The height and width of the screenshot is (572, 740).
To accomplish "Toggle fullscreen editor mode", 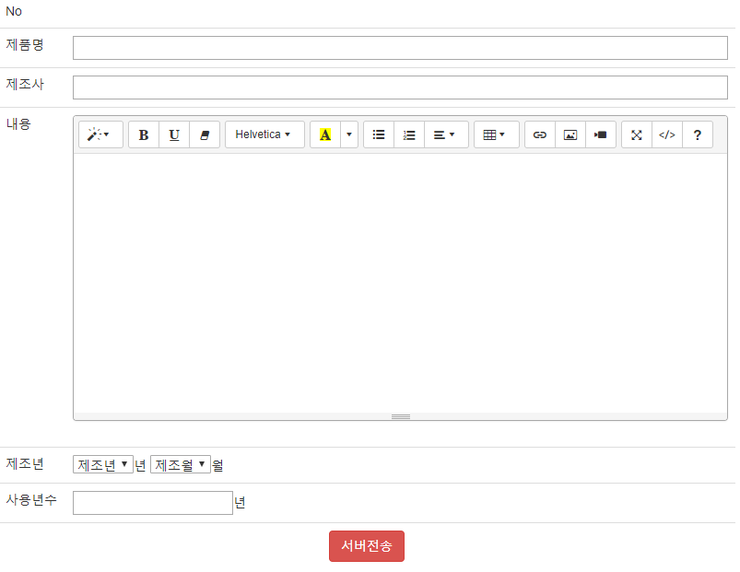I will [x=637, y=135].
